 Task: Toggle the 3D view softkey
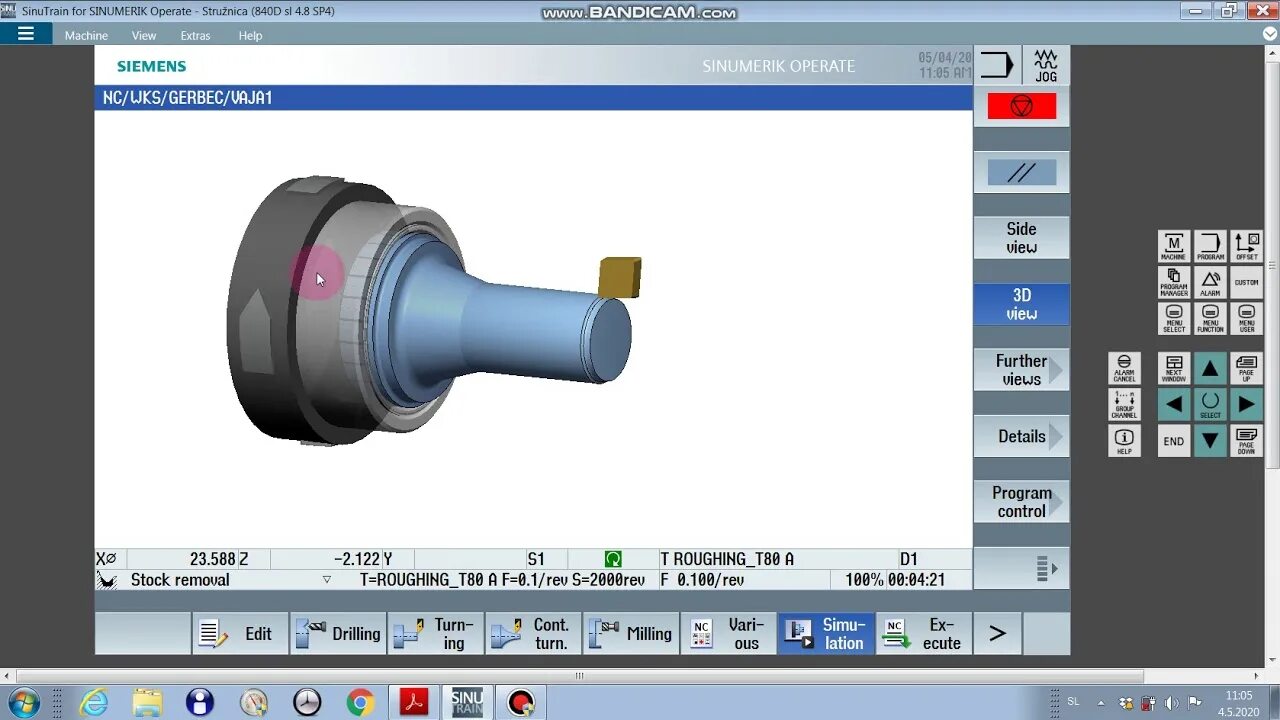point(1021,304)
